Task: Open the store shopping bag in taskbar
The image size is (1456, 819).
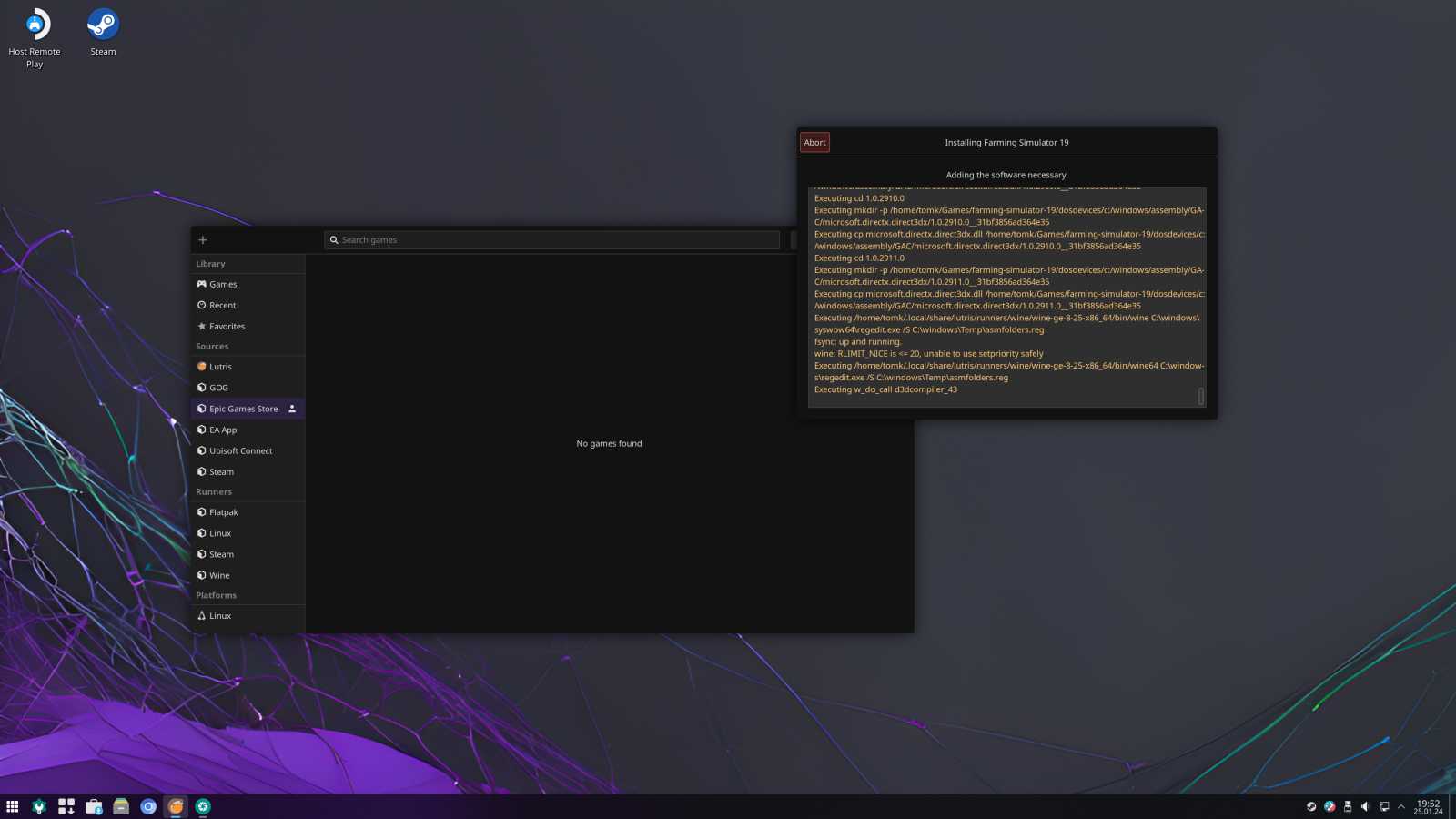Action: click(x=94, y=806)
